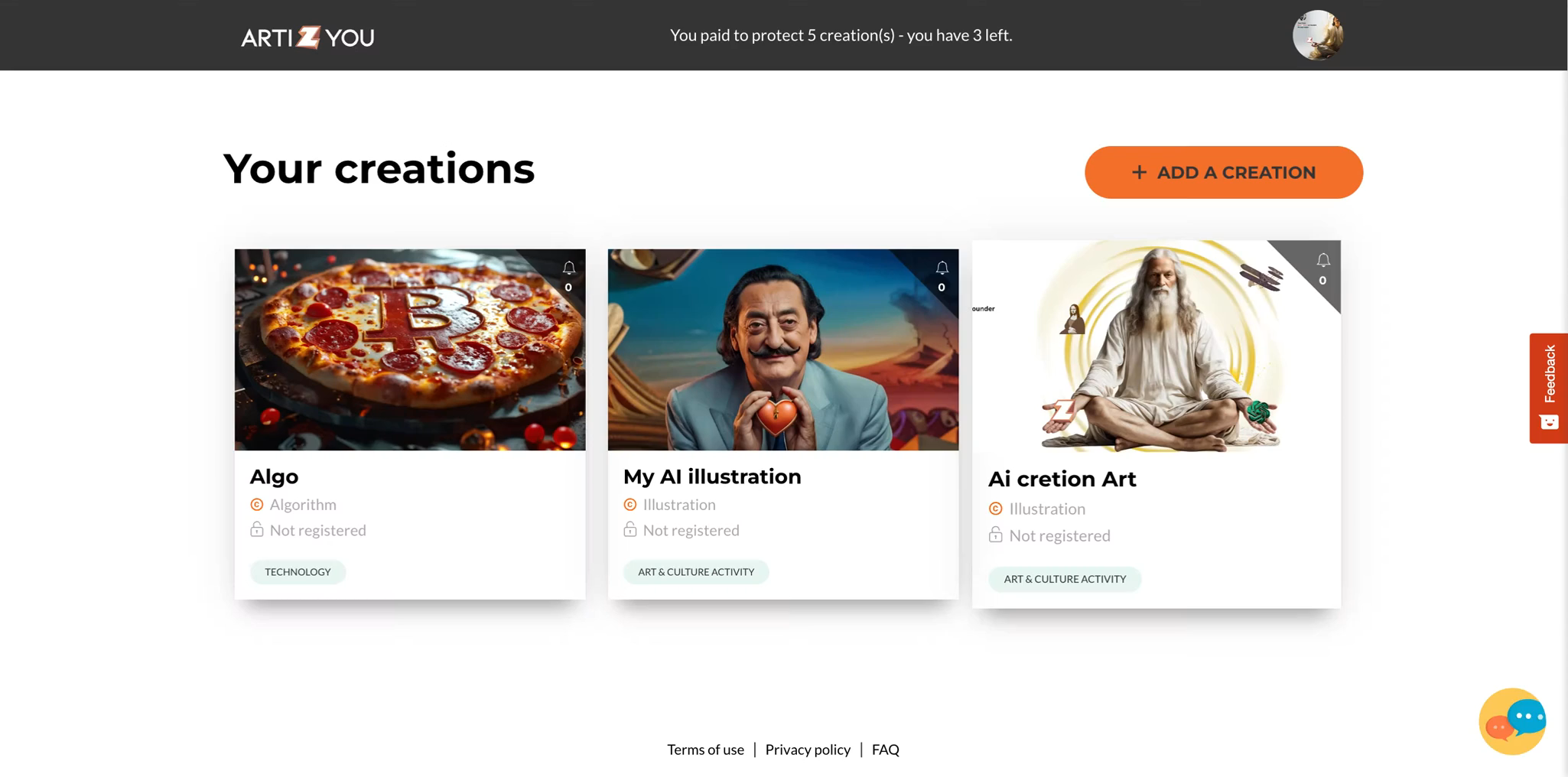This screenshot has height=777, width=1568.
Task: Click the copyright icon on Ai cretion Art card
Action: 995,509
